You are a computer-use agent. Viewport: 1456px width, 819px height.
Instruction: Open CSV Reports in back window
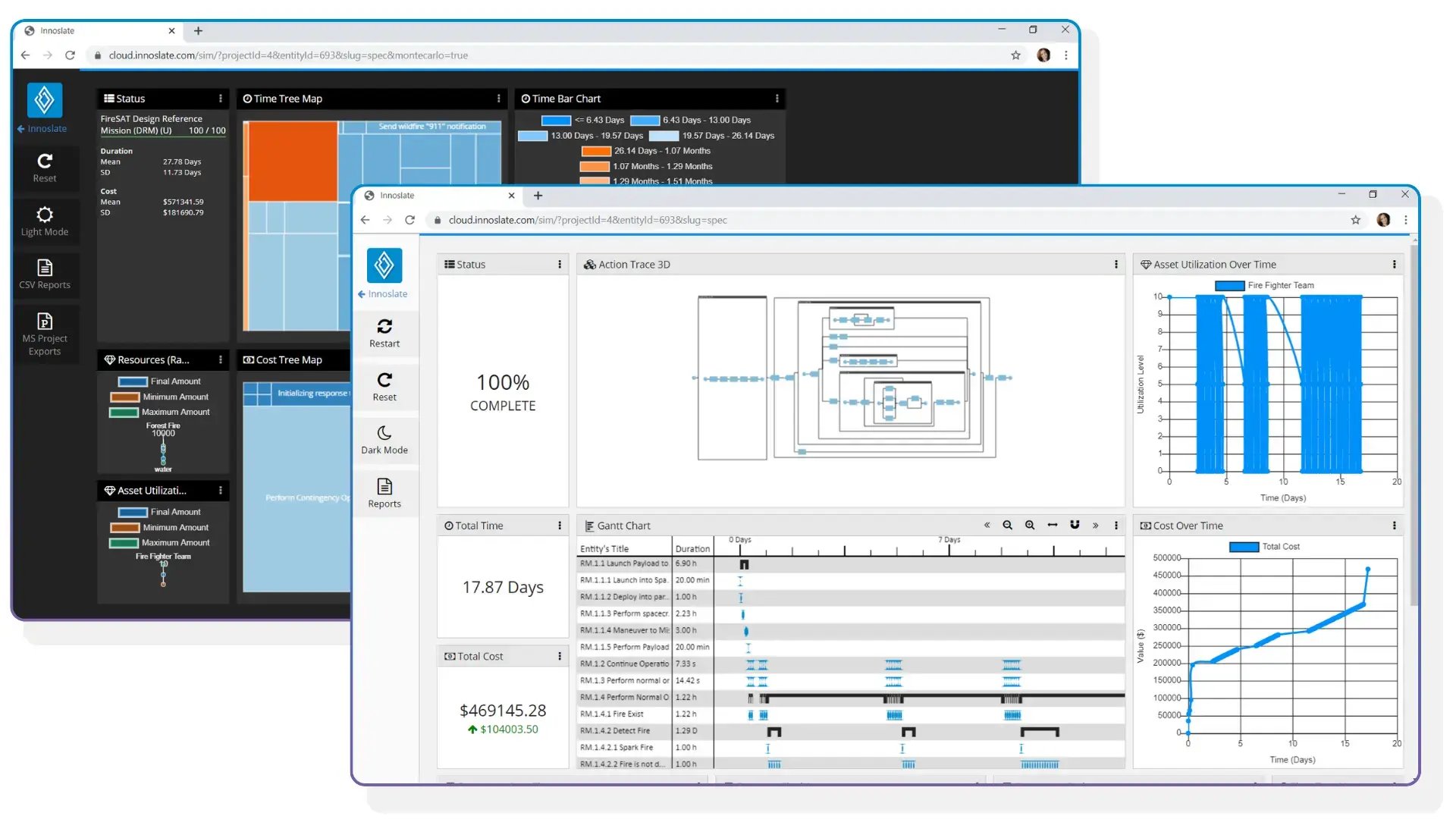[45, 275]
